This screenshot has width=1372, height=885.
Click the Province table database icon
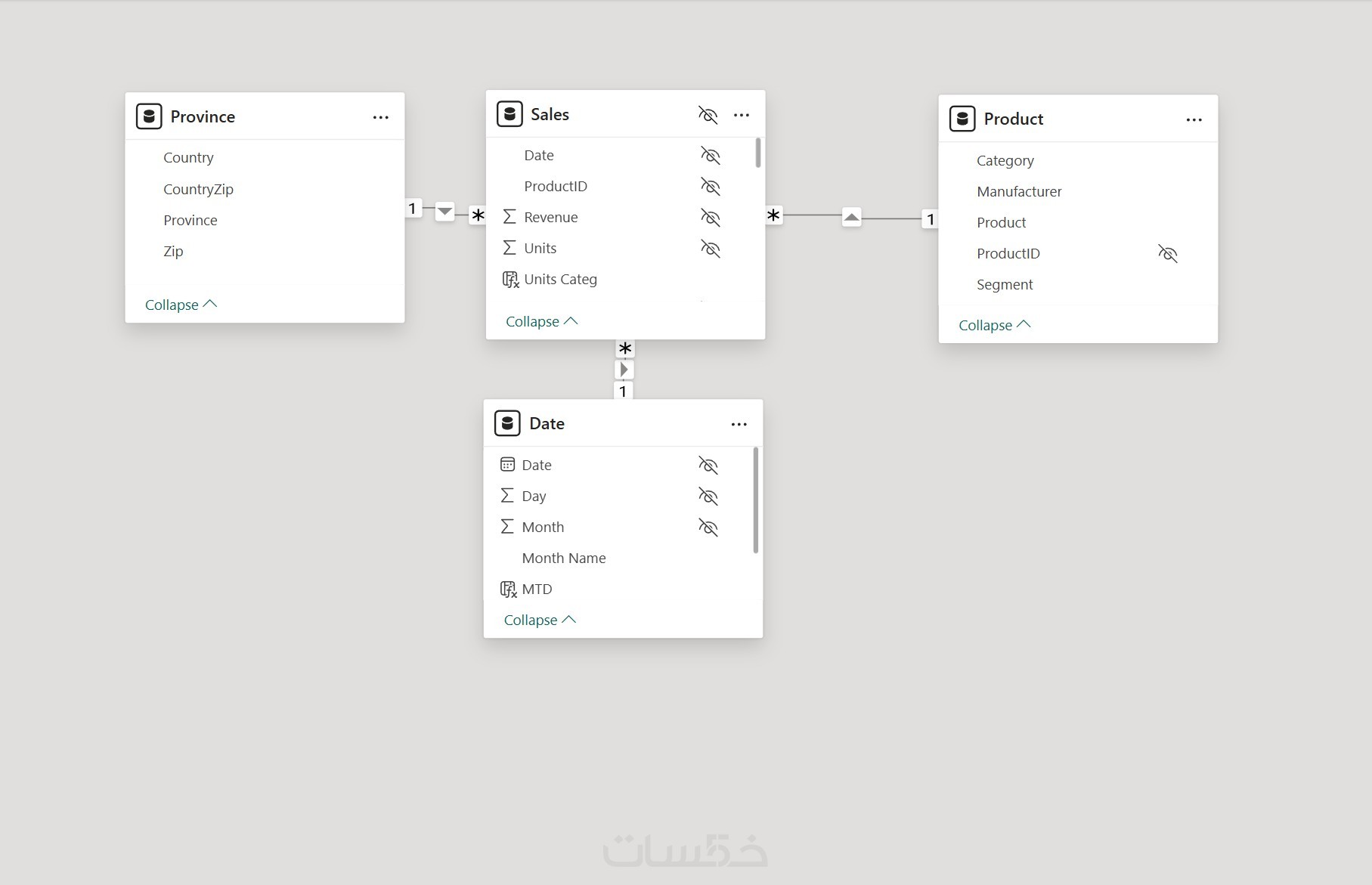(149, 116)
